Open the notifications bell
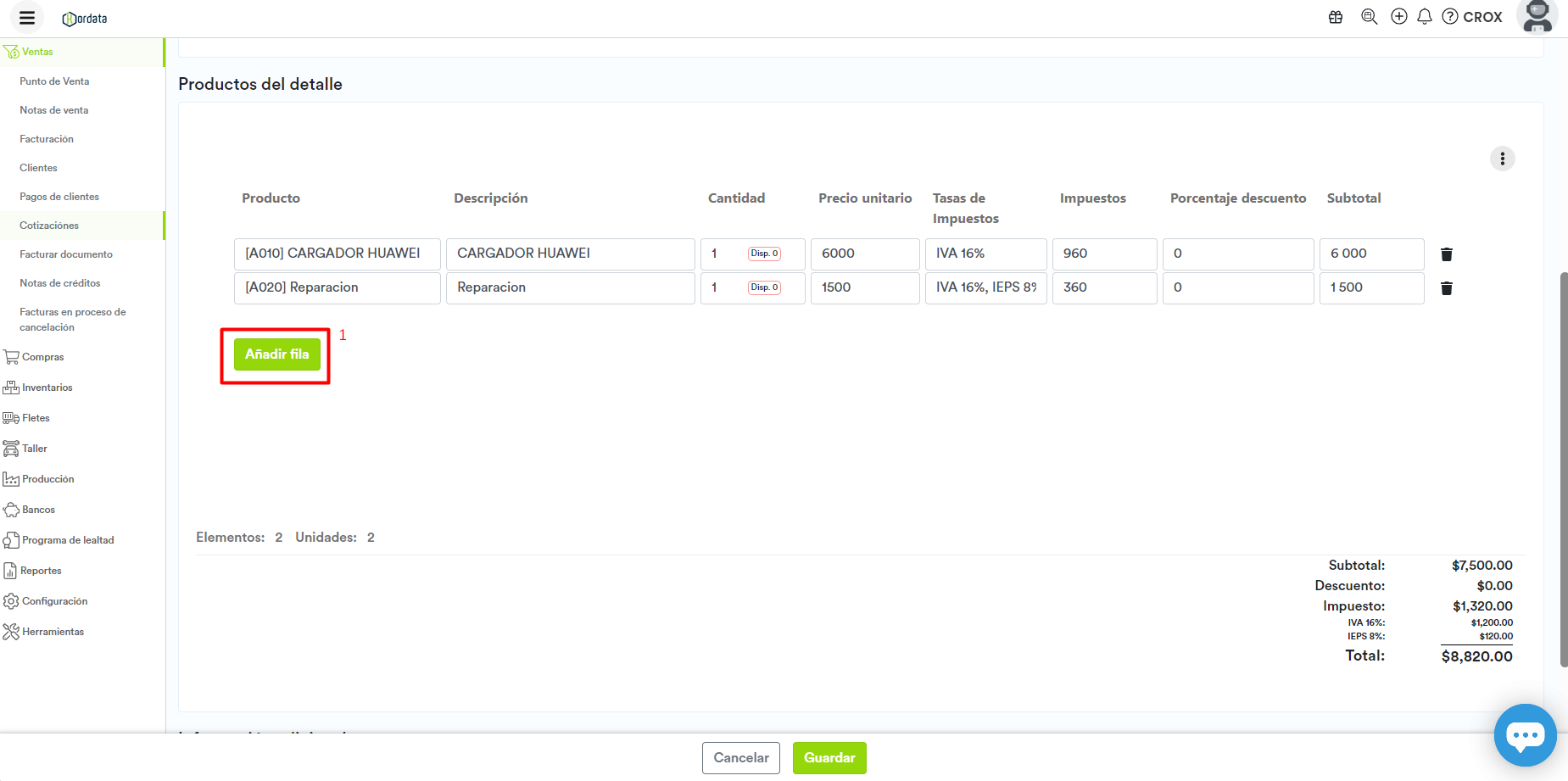Screen dimensions: 1568x781 click(x=1425, y=17)
